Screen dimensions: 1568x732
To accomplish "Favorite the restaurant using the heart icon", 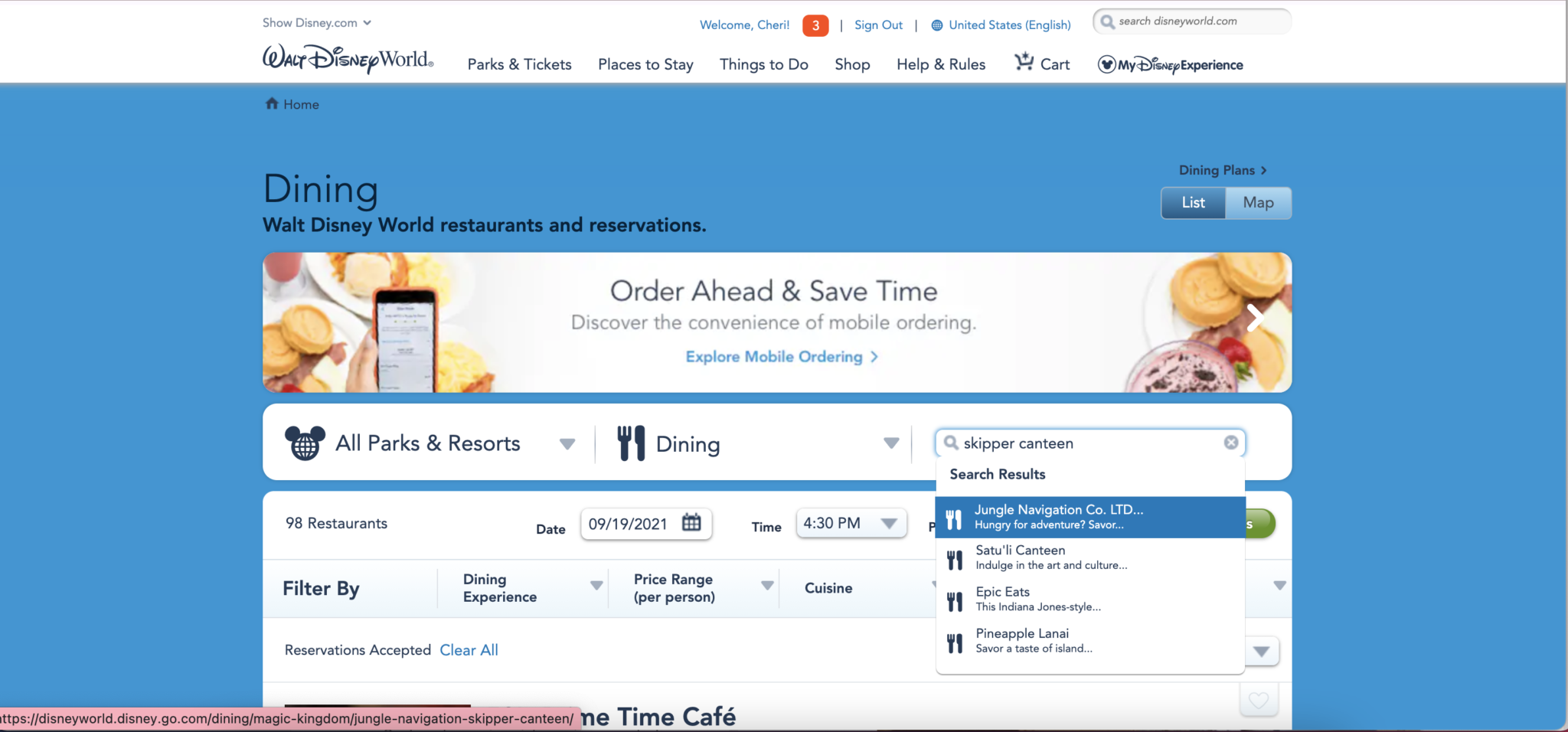I will pyautogui.click(x=1259, y=700).
